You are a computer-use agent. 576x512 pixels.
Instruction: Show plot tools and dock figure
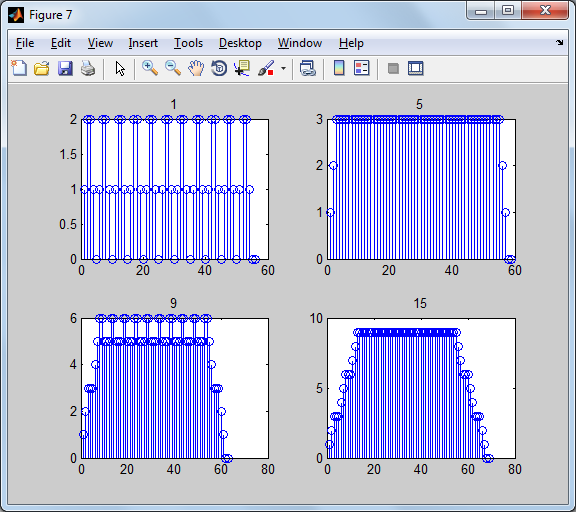pyautogui.click(x=416, y=68)
